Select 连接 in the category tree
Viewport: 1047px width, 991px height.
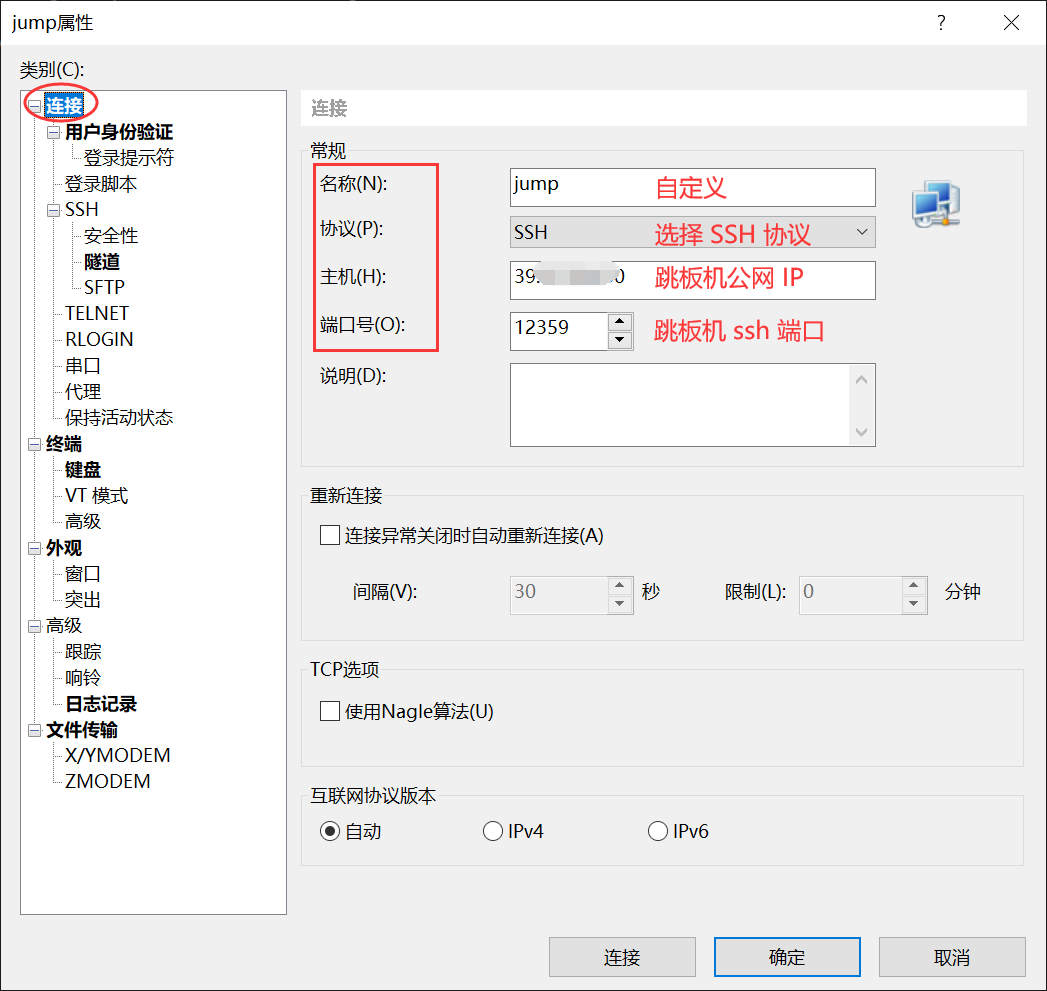tap(64, 106)
